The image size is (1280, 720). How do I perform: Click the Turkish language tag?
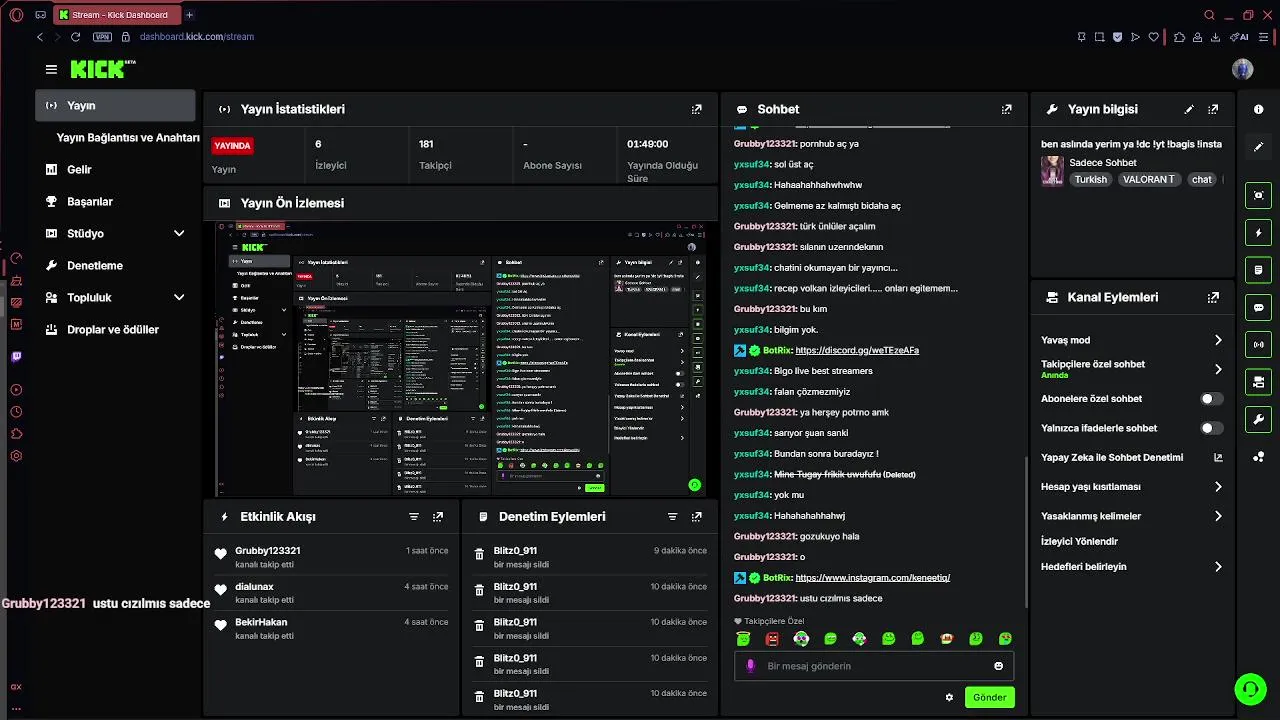(1091, 180)
